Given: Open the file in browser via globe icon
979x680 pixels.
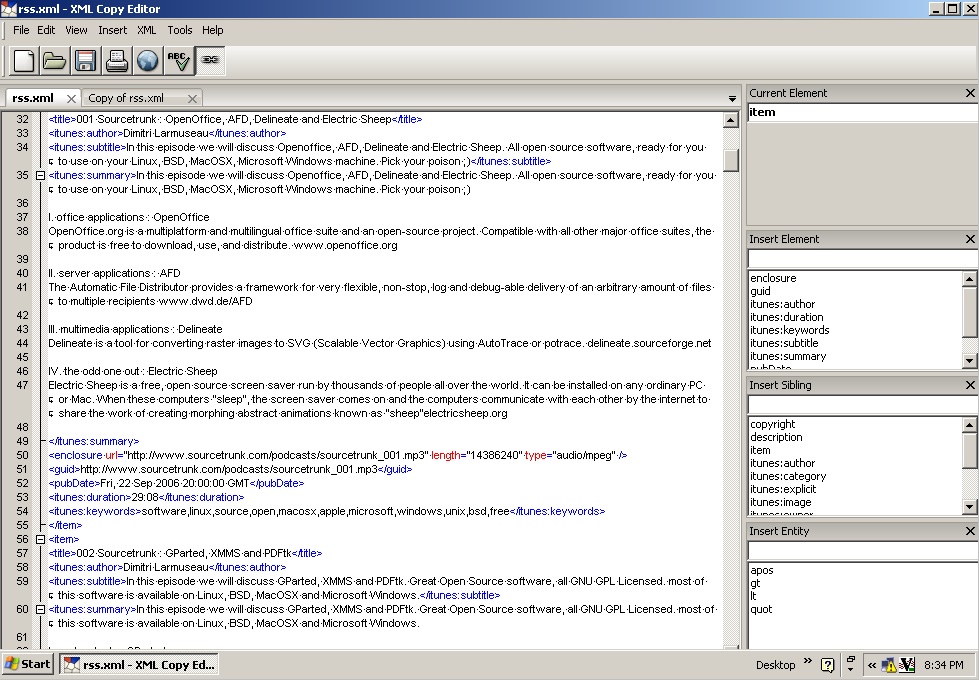Looking at the screenshot, I should coord(148,61).
